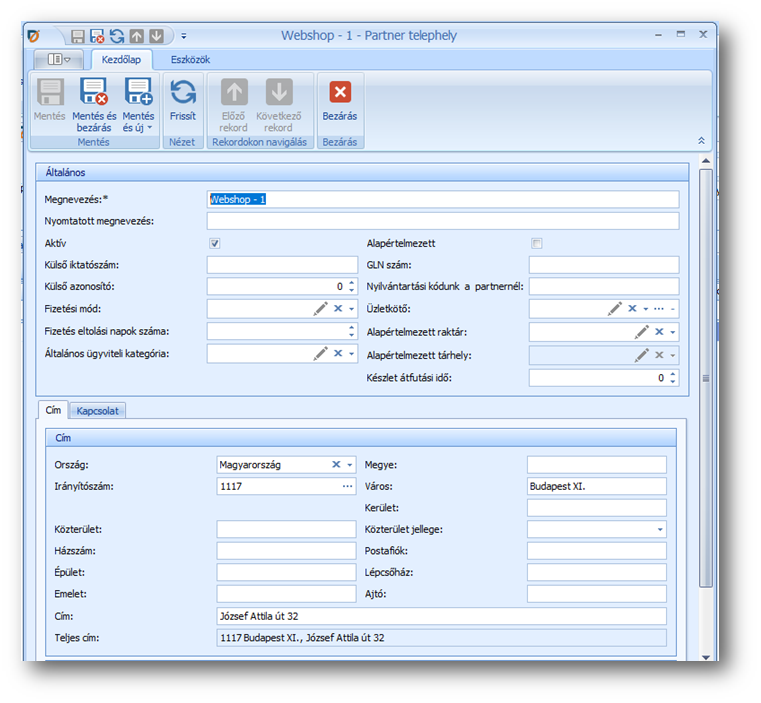The width and height of the screenshot is (761, 703).
Task: Toggle the Aktív checkbox
Action: click(x=214, y=243)
